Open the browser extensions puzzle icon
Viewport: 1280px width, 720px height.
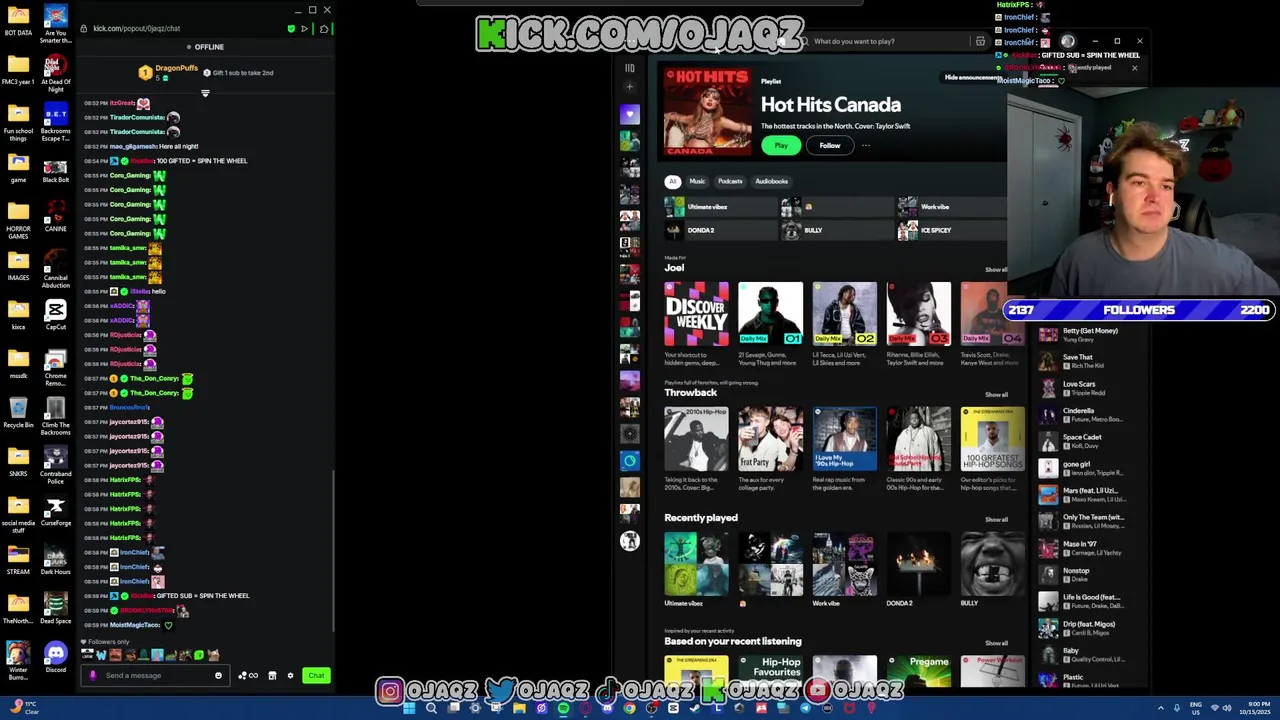[x=324, y=28]
